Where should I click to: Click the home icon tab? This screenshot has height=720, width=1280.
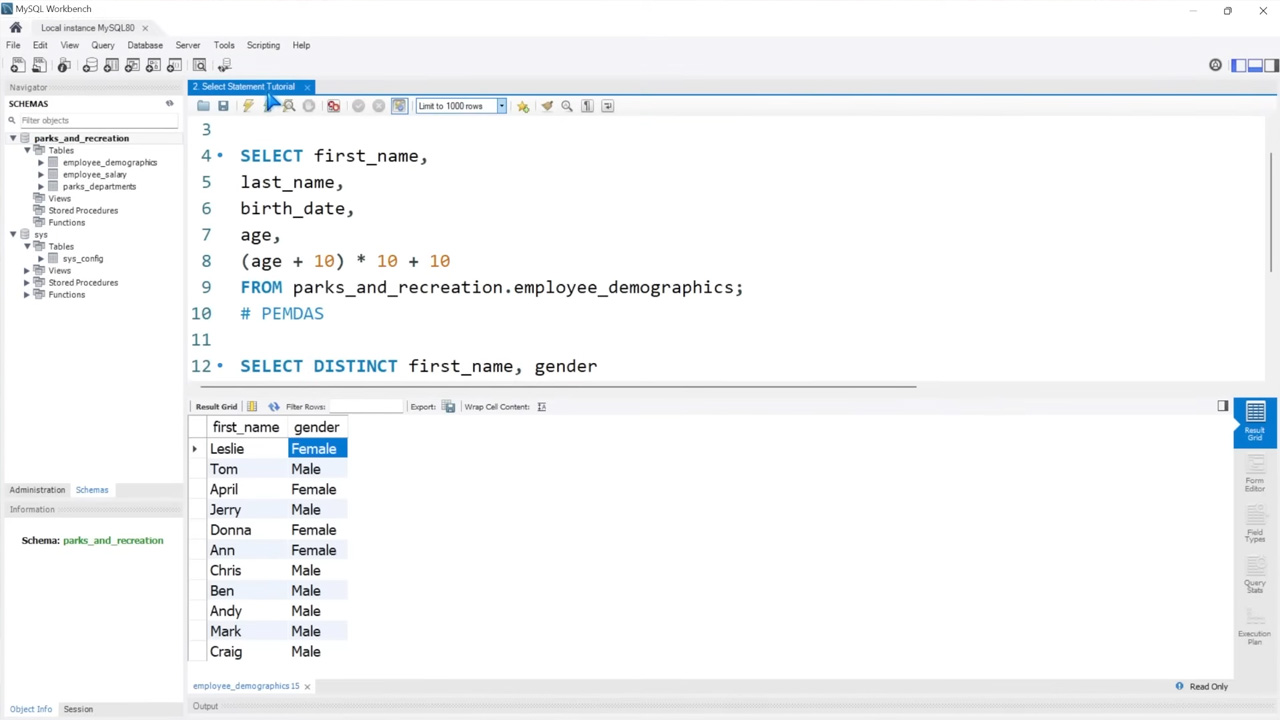(x=15, y=28)
